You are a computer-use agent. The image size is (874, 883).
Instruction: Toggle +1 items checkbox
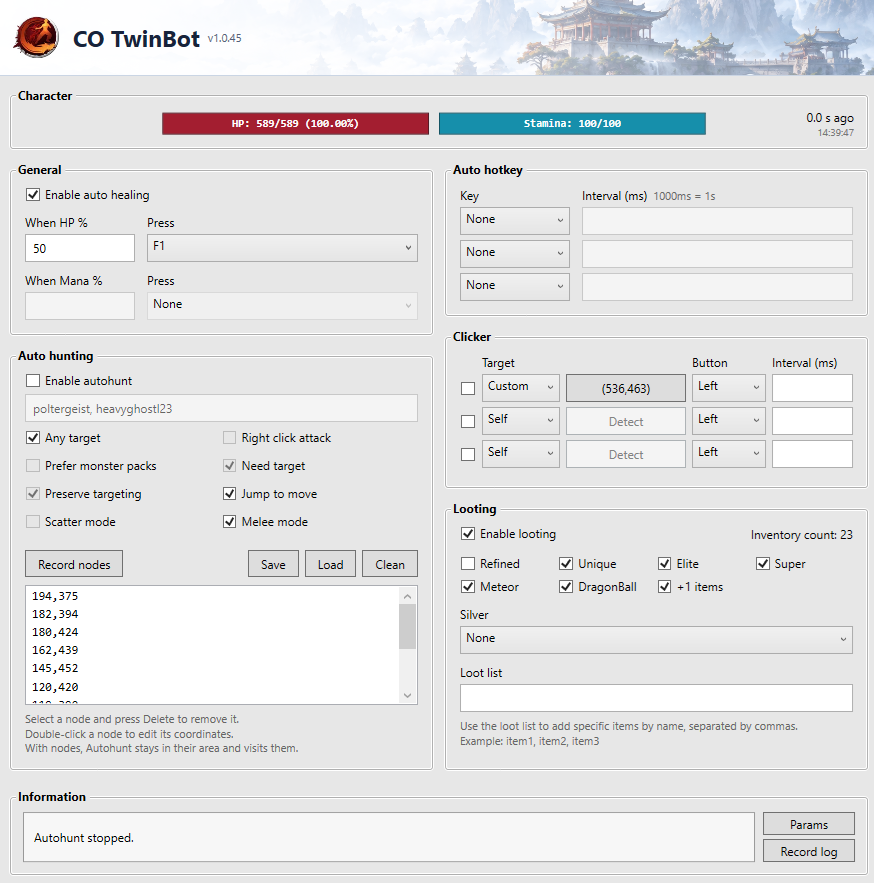[x=665, y=587]
